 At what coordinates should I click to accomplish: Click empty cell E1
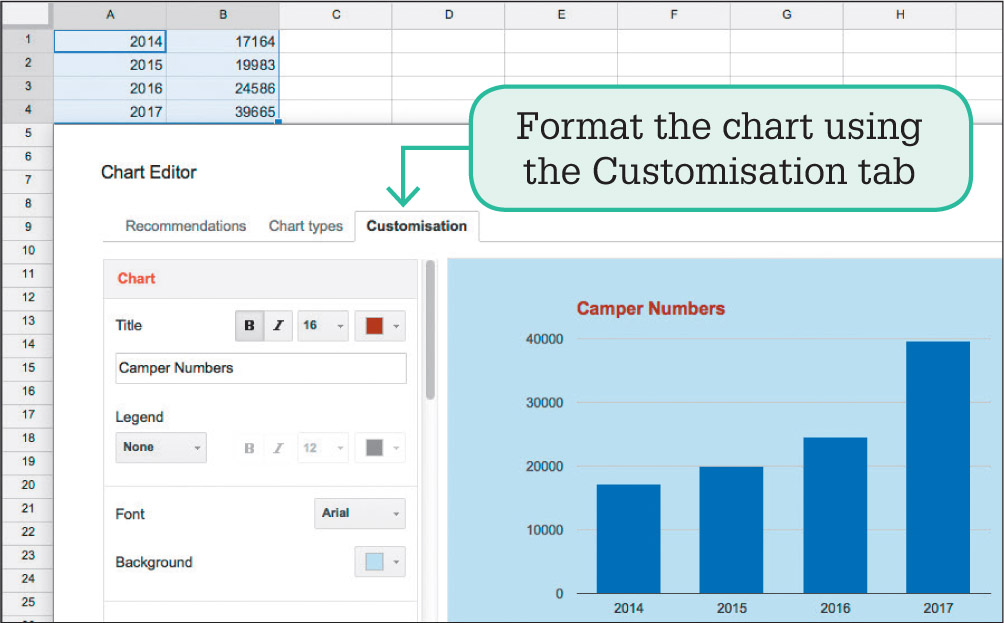(561, 41)
